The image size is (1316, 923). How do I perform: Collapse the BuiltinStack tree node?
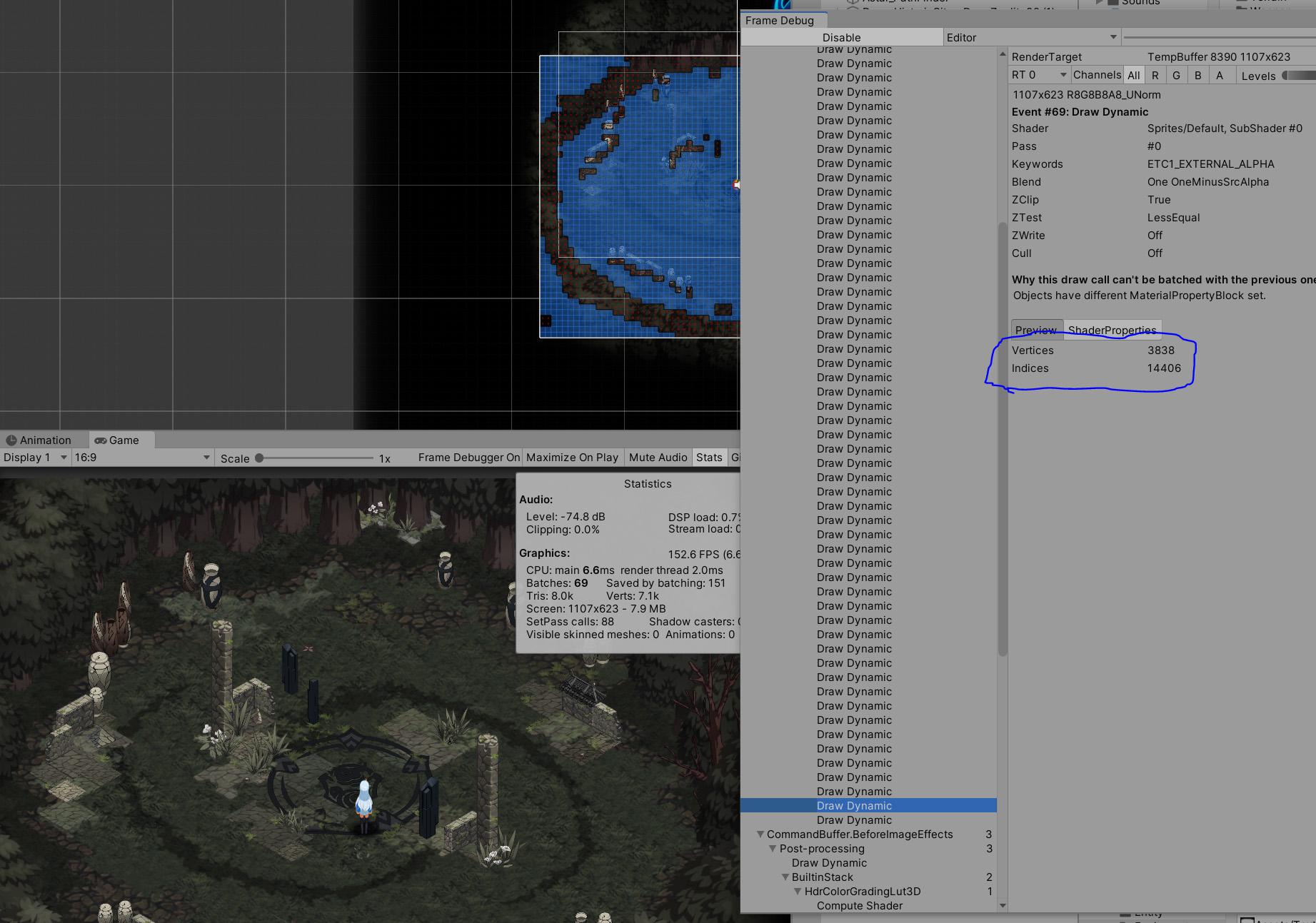[x=785, y=877]
